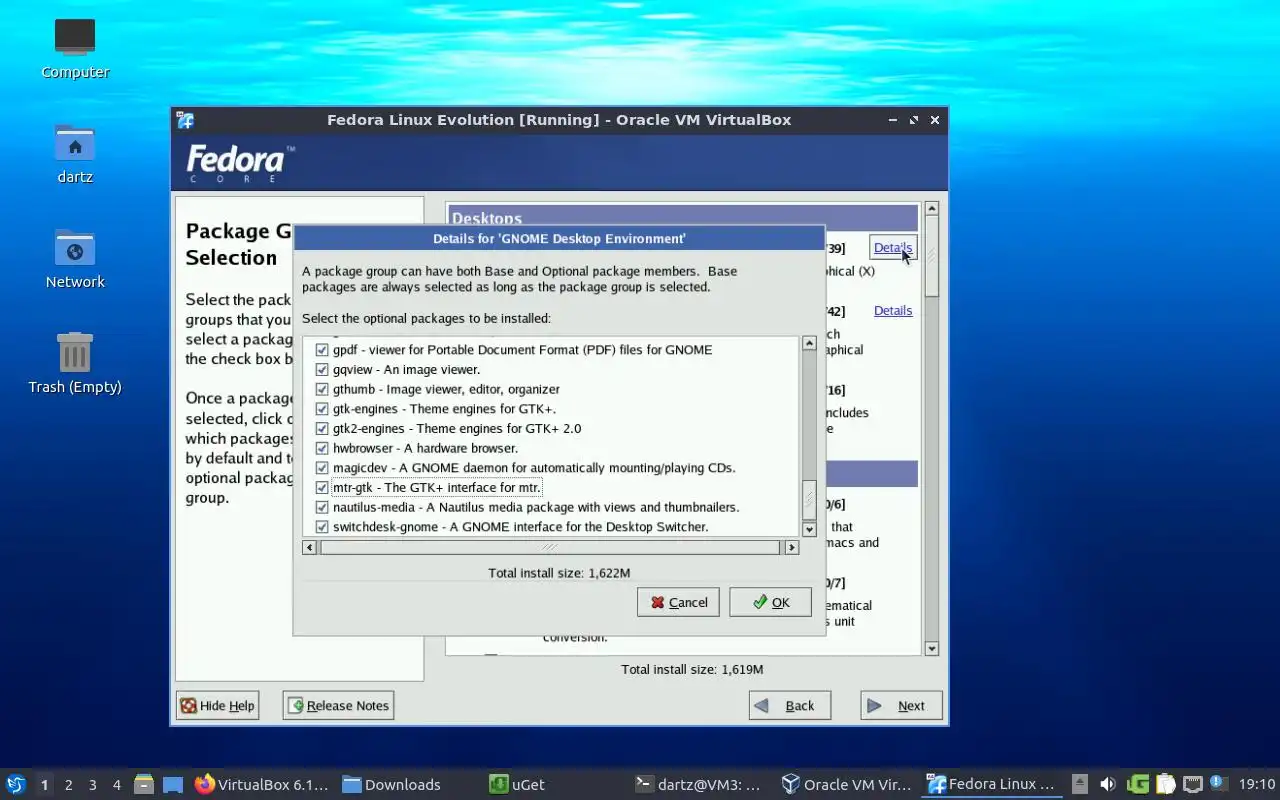
Task: Click the notification bubble tray icon
Action: [1218, 783]
